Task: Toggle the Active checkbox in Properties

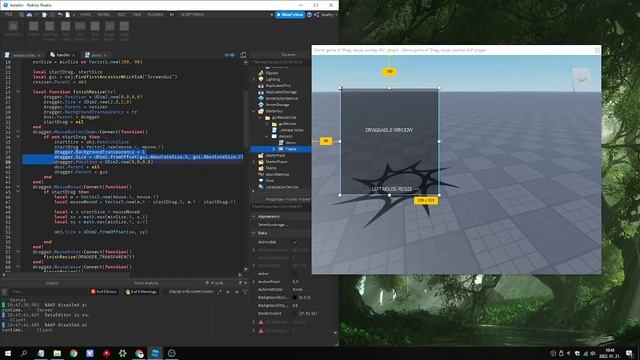Action: coord(295,273)
